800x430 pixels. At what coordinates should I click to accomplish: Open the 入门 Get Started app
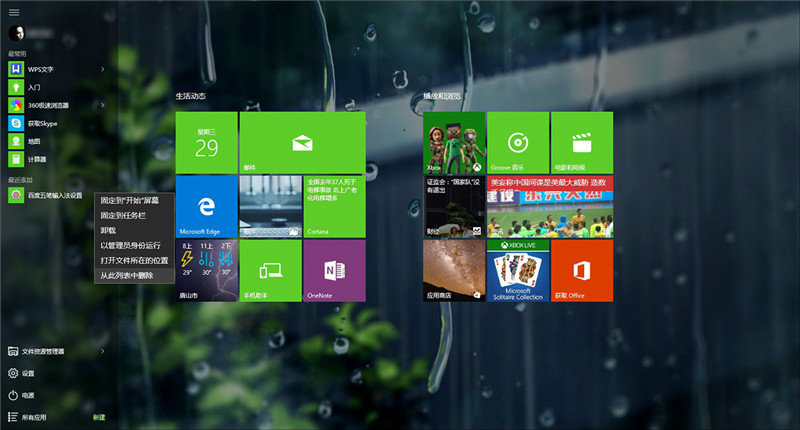coord(57,87)
